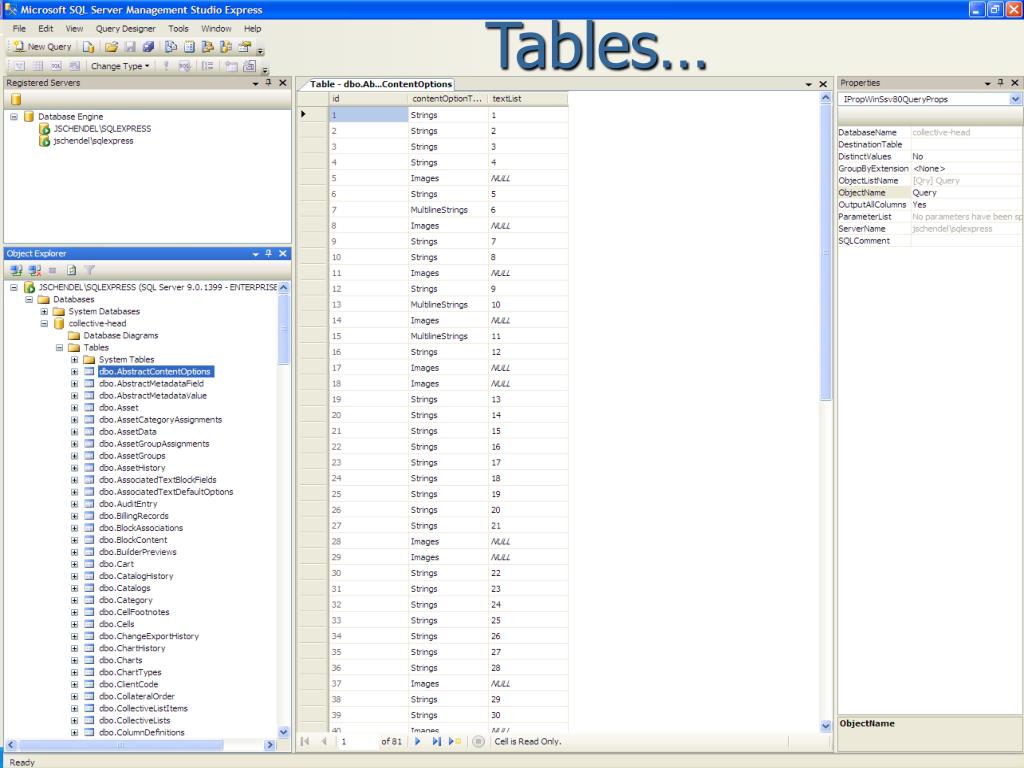1024x768 pixels.
Task: Click the Add Group By icon
Action: 207,66
